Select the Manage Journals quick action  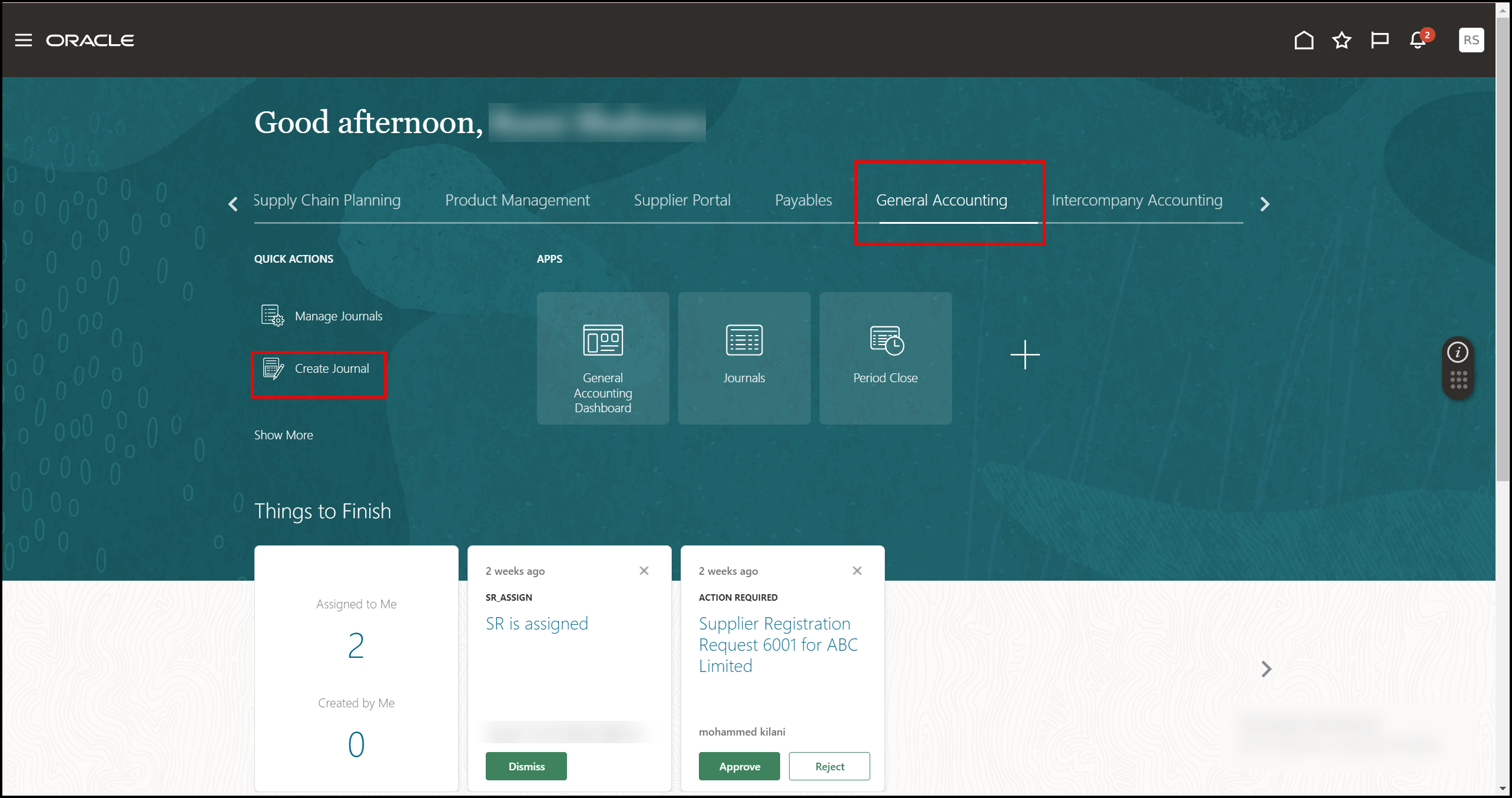click(339, 316)
